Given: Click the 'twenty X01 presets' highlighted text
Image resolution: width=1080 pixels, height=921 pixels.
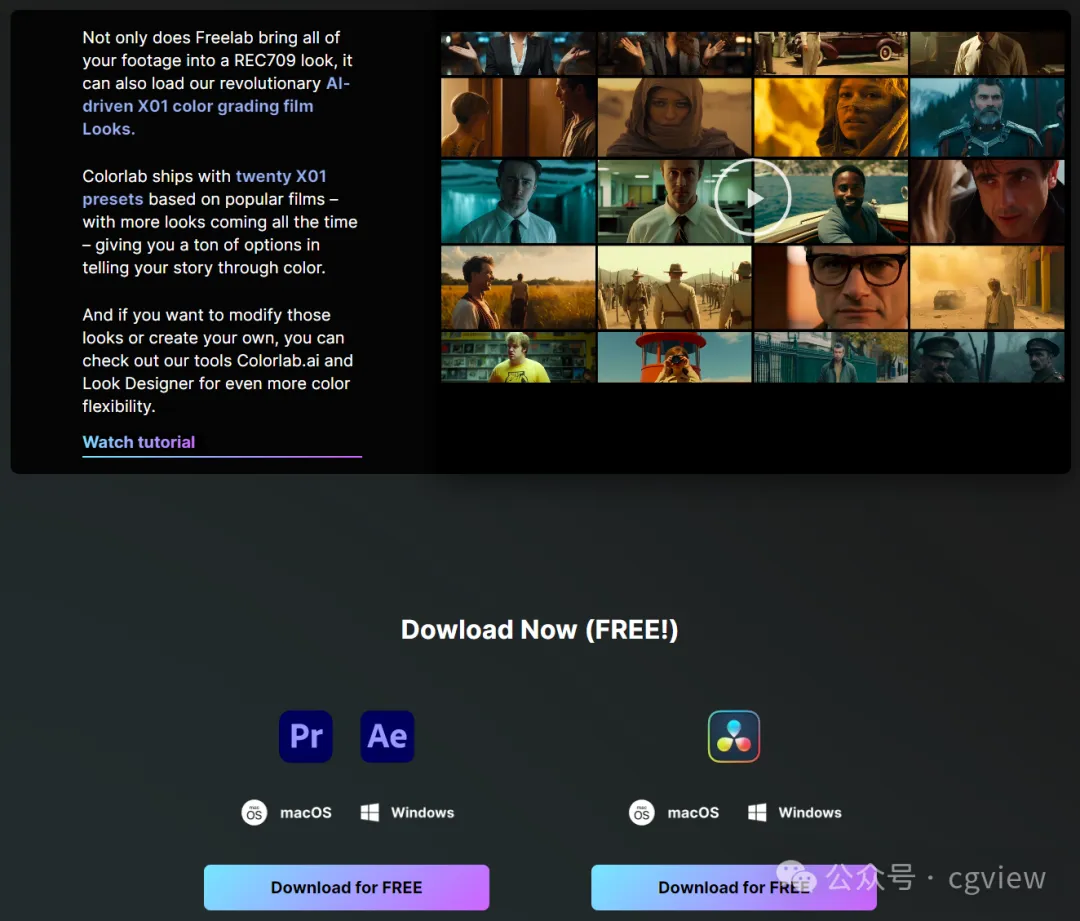Looking at the screenshot, I should tap(205, 187).
